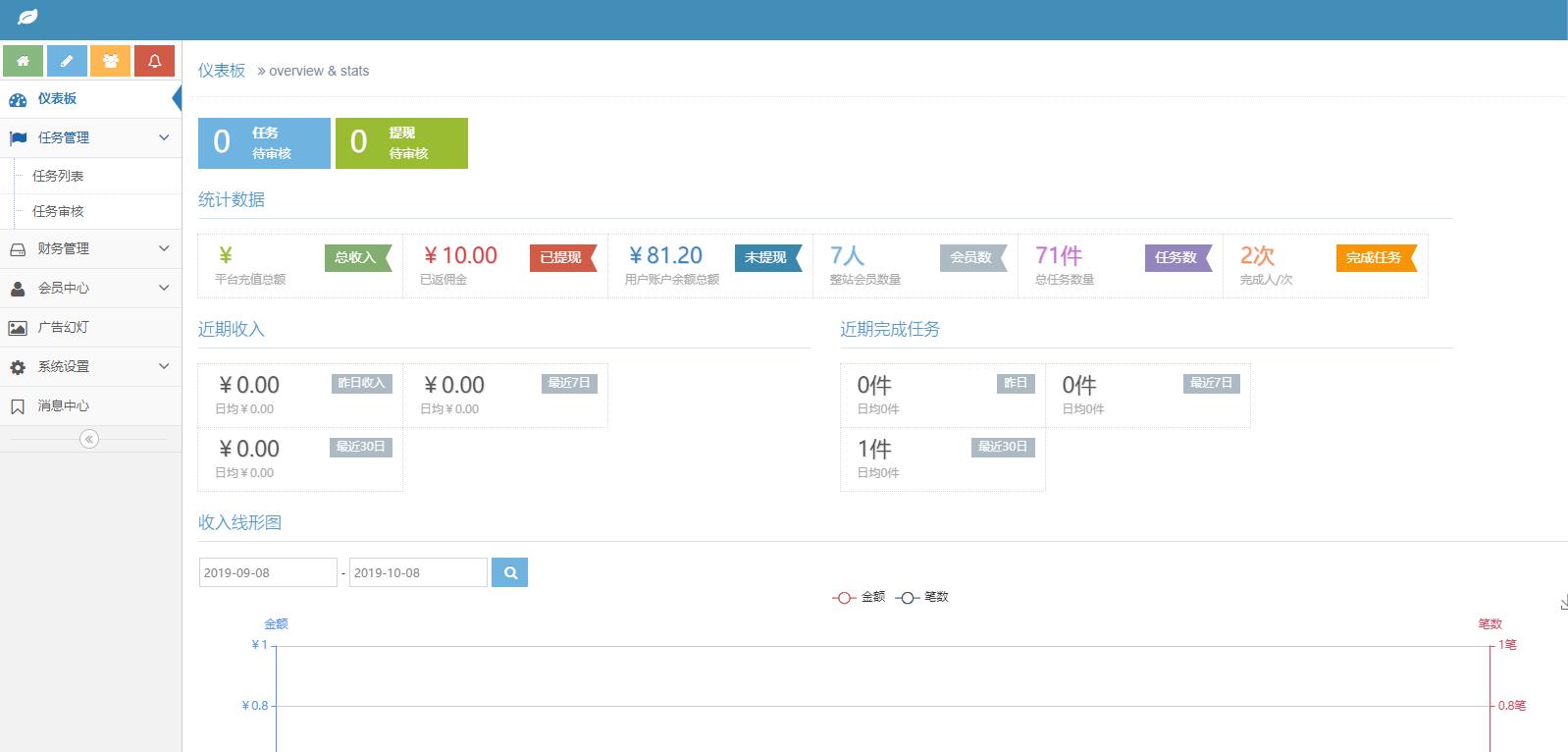Open the 消息中心 menu item
Screen dimensions: 1568x752
point(63,405)
